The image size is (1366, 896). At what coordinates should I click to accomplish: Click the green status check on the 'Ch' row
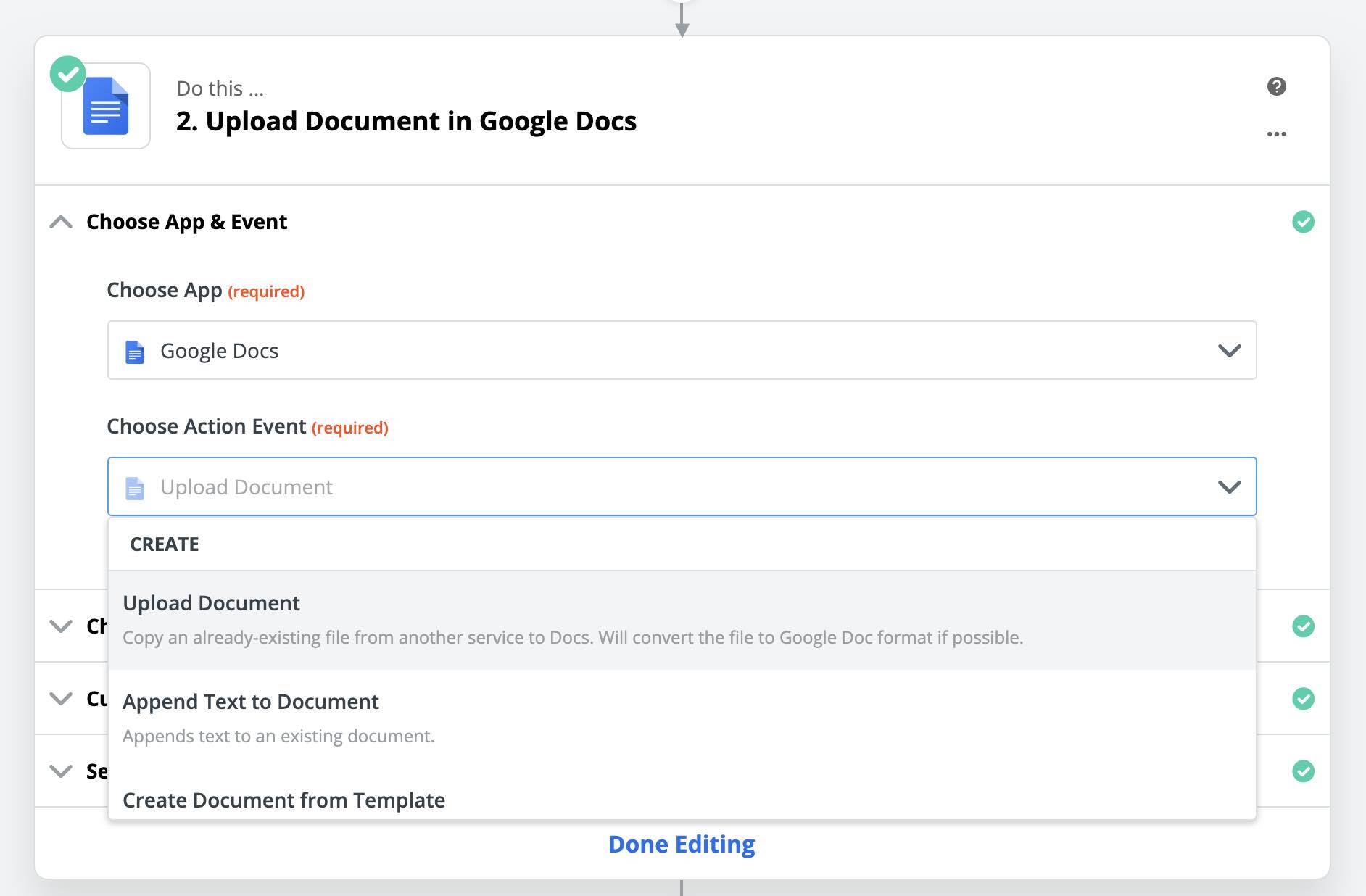click(x=1303, y=626)
